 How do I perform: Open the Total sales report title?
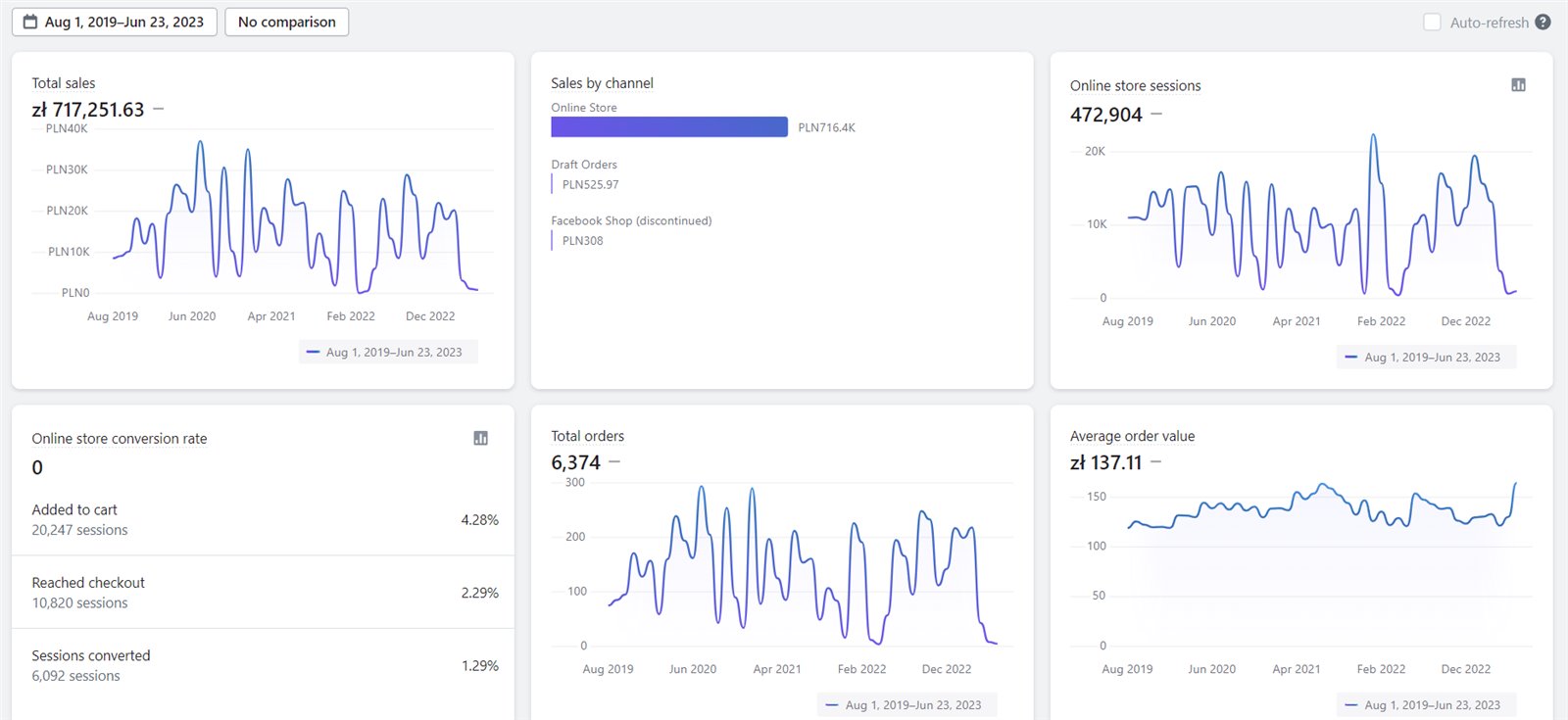click(x=64, y=83)
